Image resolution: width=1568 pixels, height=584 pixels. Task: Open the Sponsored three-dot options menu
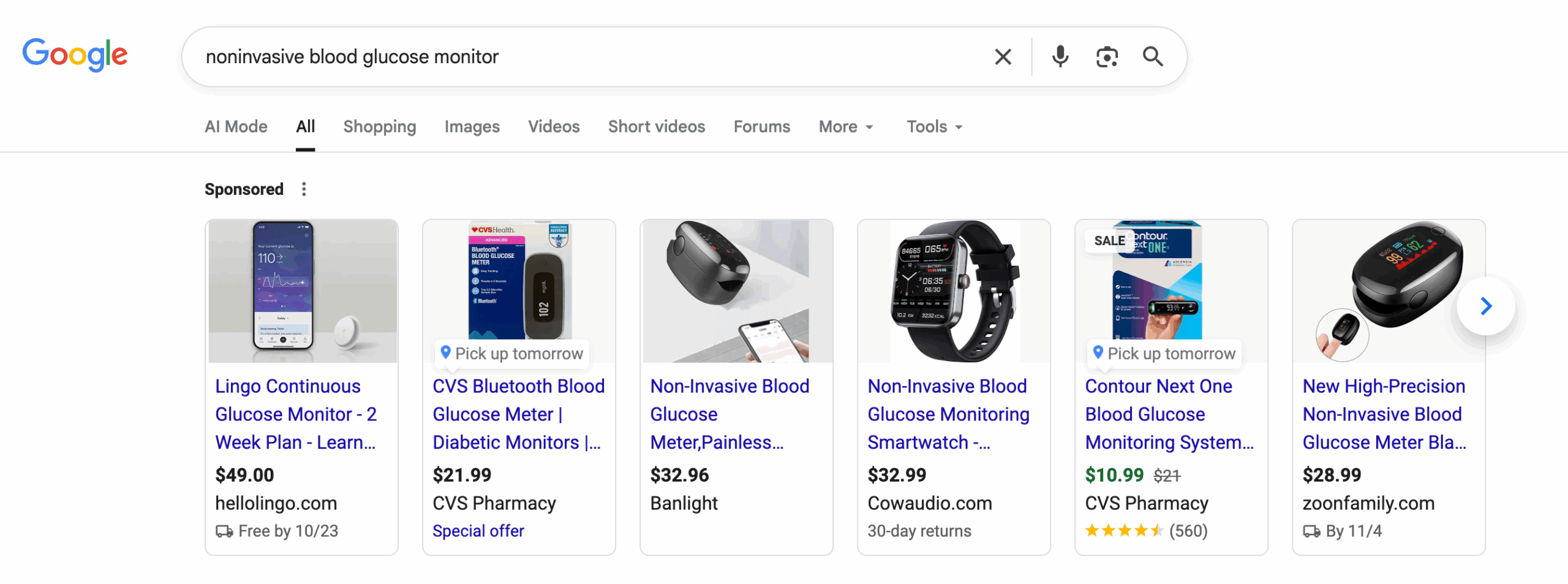pos(304,189)
